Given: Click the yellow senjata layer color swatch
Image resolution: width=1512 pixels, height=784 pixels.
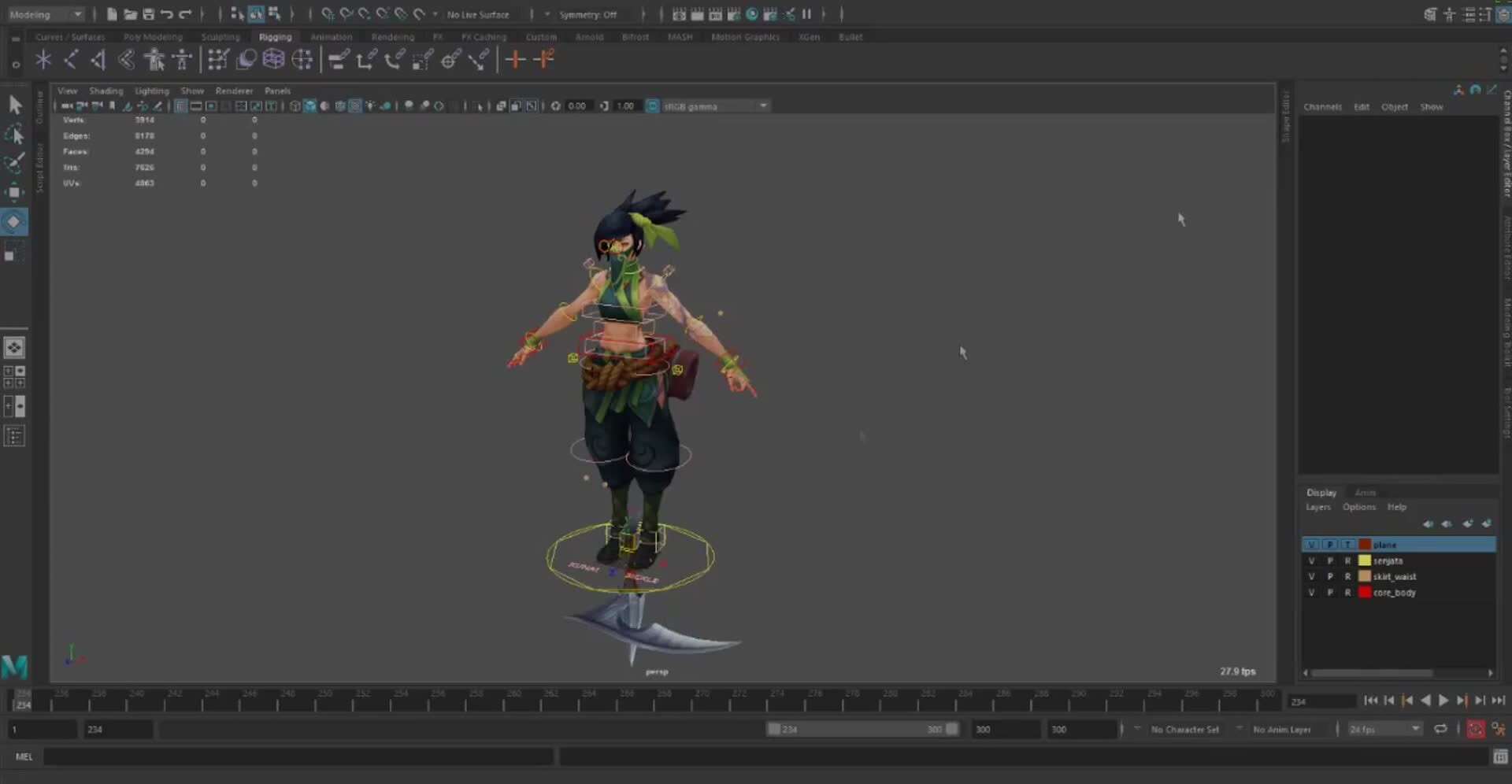Looking at the screenshot, I should (x=1365, y=560).
